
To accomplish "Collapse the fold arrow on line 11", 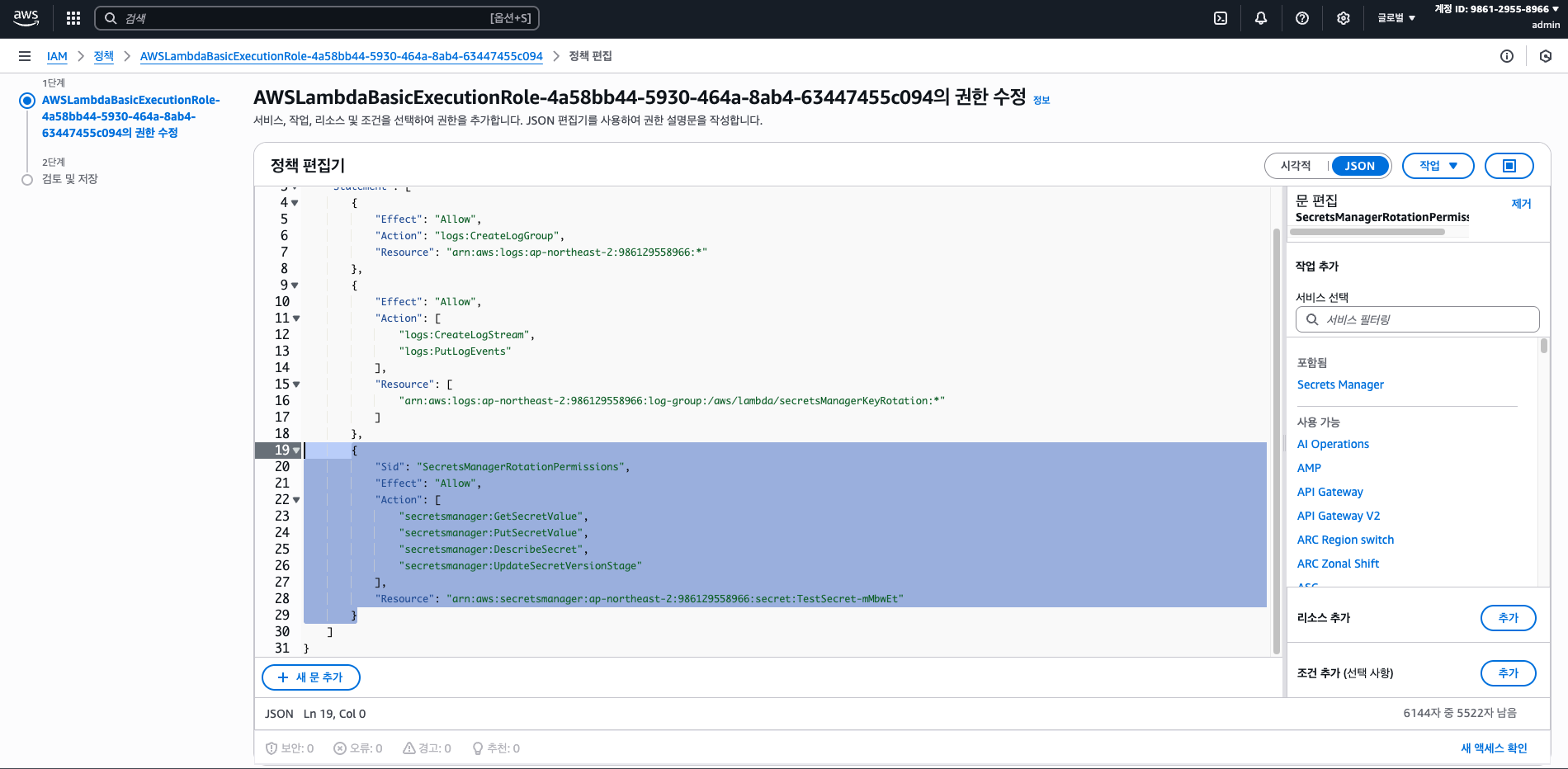I will 296,318.
